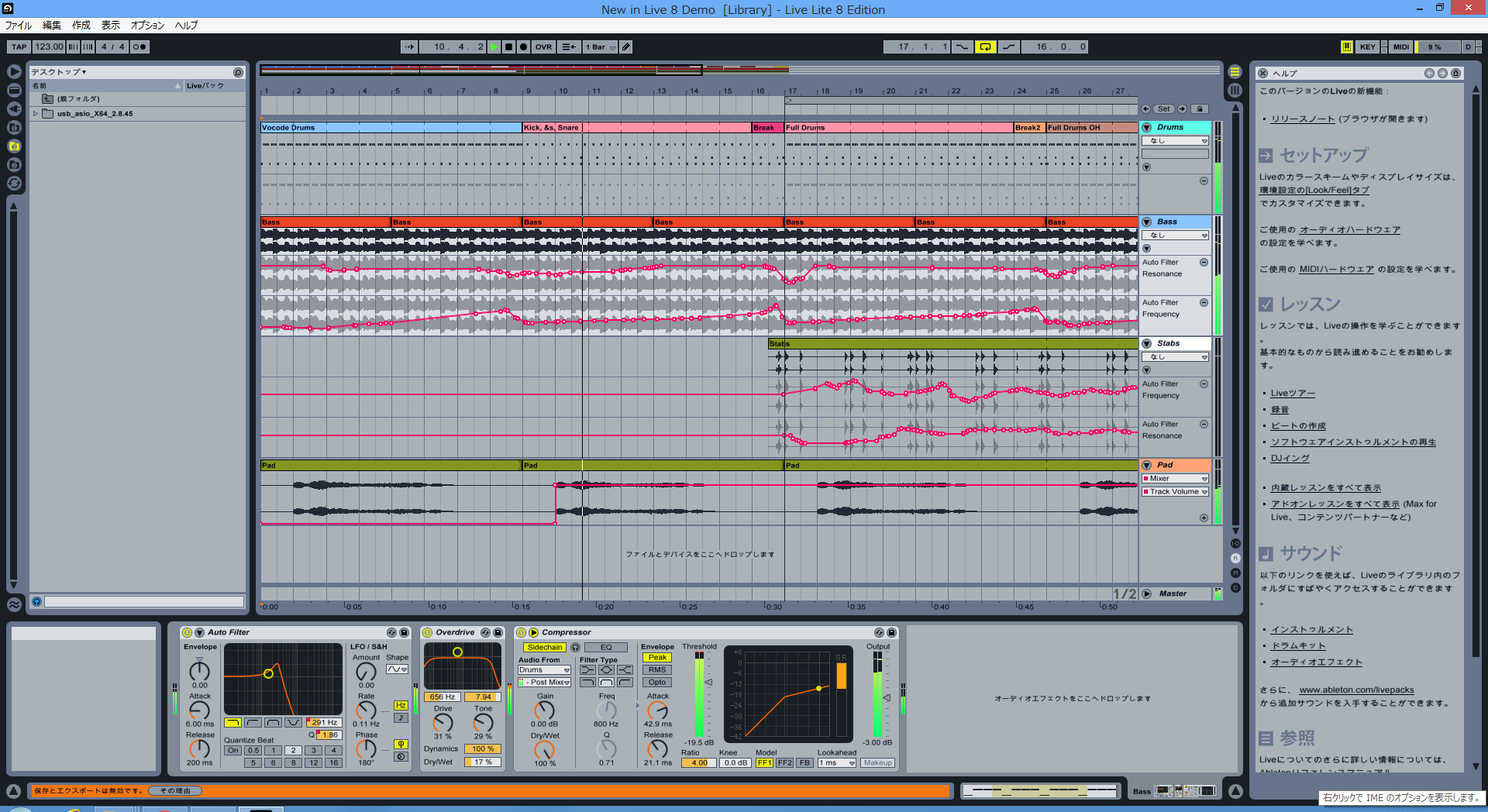
Task: Open the quantization 1 Bar dropdown
Action: point(601,47)
